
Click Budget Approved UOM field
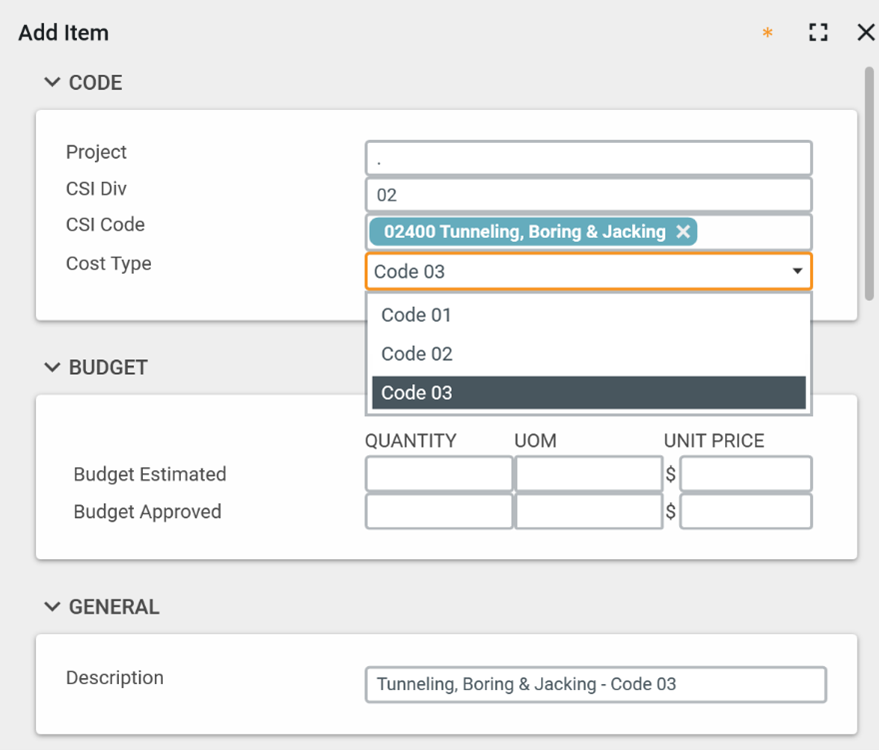point(588,512)
